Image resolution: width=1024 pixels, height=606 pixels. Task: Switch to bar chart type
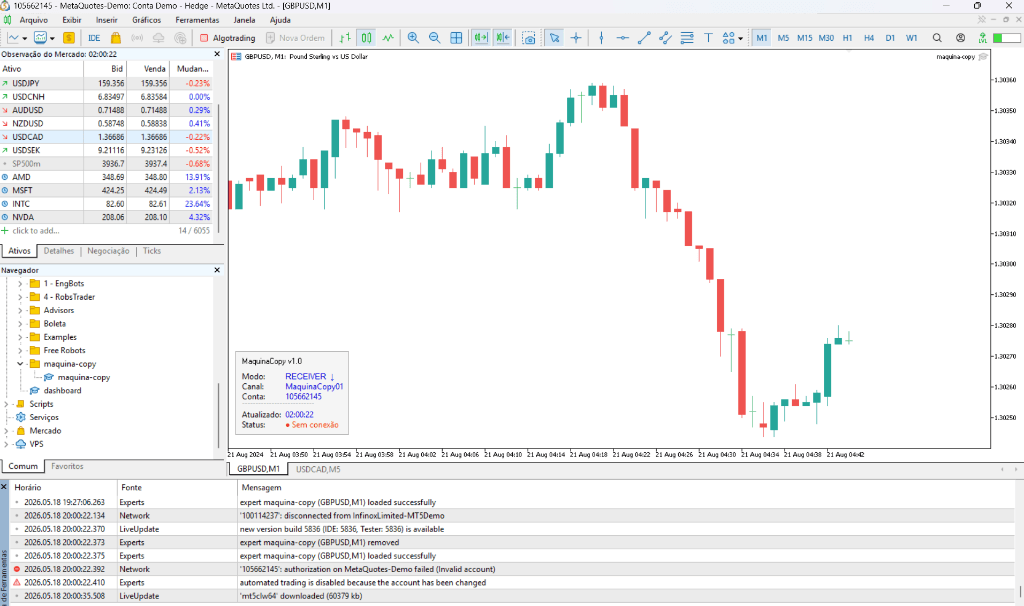tap(345, 38)
